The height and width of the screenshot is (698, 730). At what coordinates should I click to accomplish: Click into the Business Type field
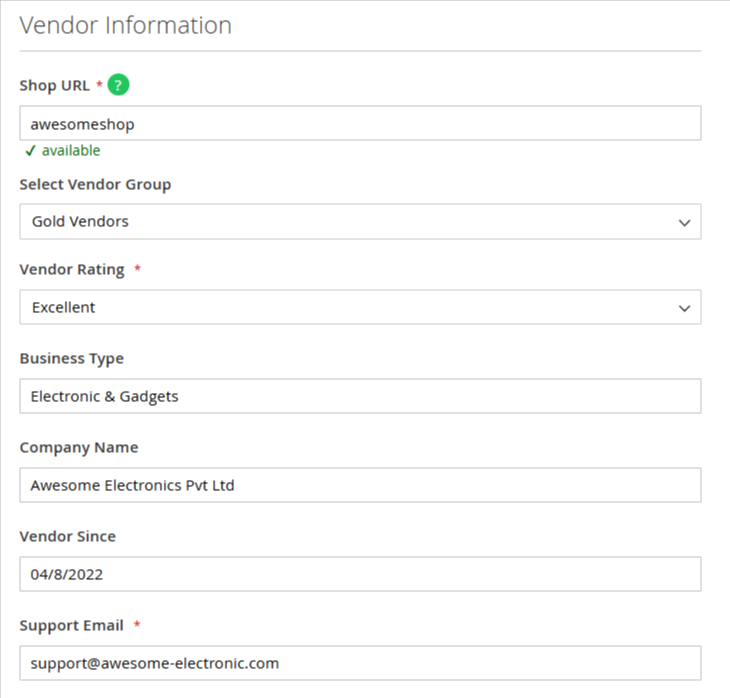pyautogui.click(x=360, y=396)
